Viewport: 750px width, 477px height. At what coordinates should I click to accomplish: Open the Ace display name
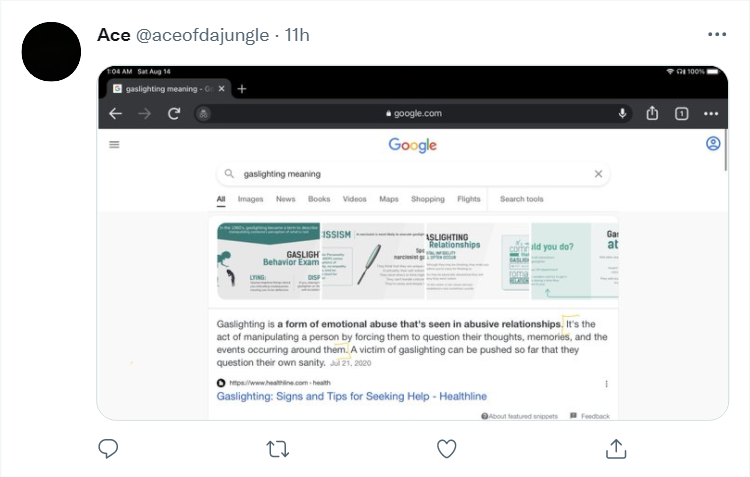pyautogui.click(x=114, y=35)
